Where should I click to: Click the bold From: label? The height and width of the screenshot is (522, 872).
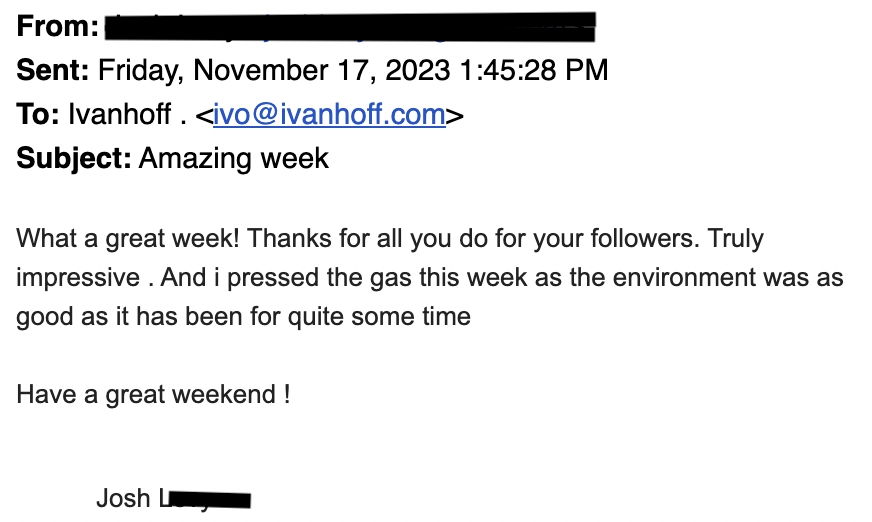coord(58,26)
